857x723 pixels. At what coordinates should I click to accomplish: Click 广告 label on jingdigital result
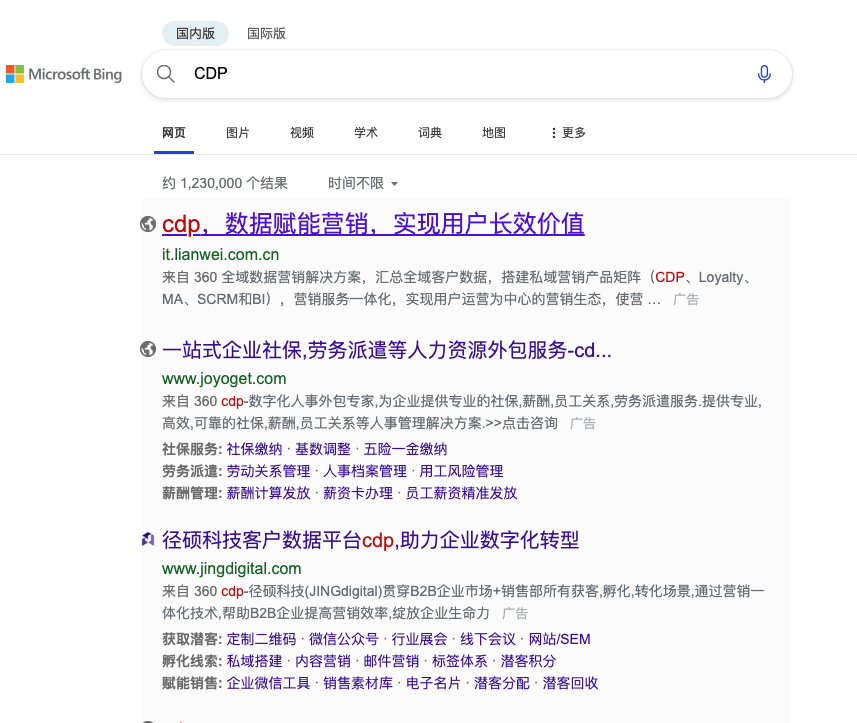coord(515,613)
